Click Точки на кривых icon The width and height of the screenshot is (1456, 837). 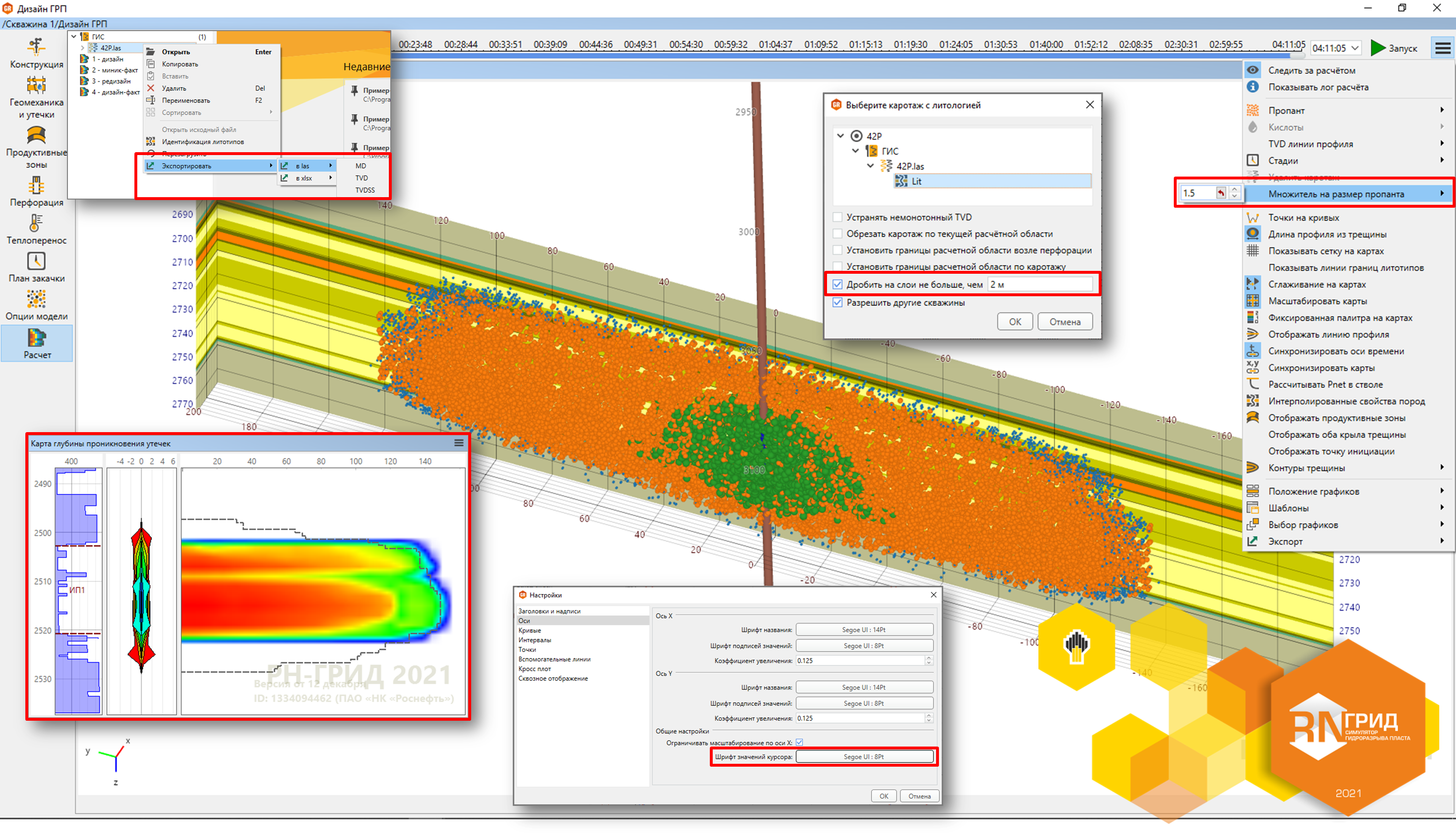pyautogui.click(x=1253, y=217)
